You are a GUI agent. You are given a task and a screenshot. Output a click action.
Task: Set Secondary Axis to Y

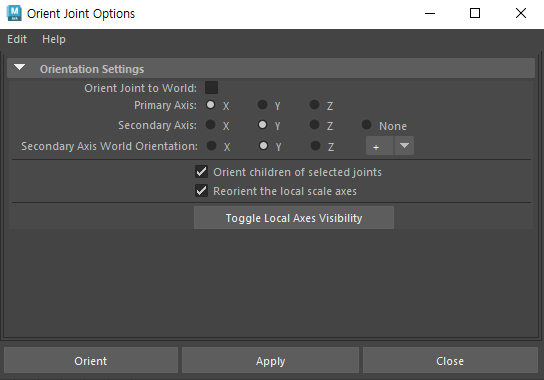(x=263, y=125)
